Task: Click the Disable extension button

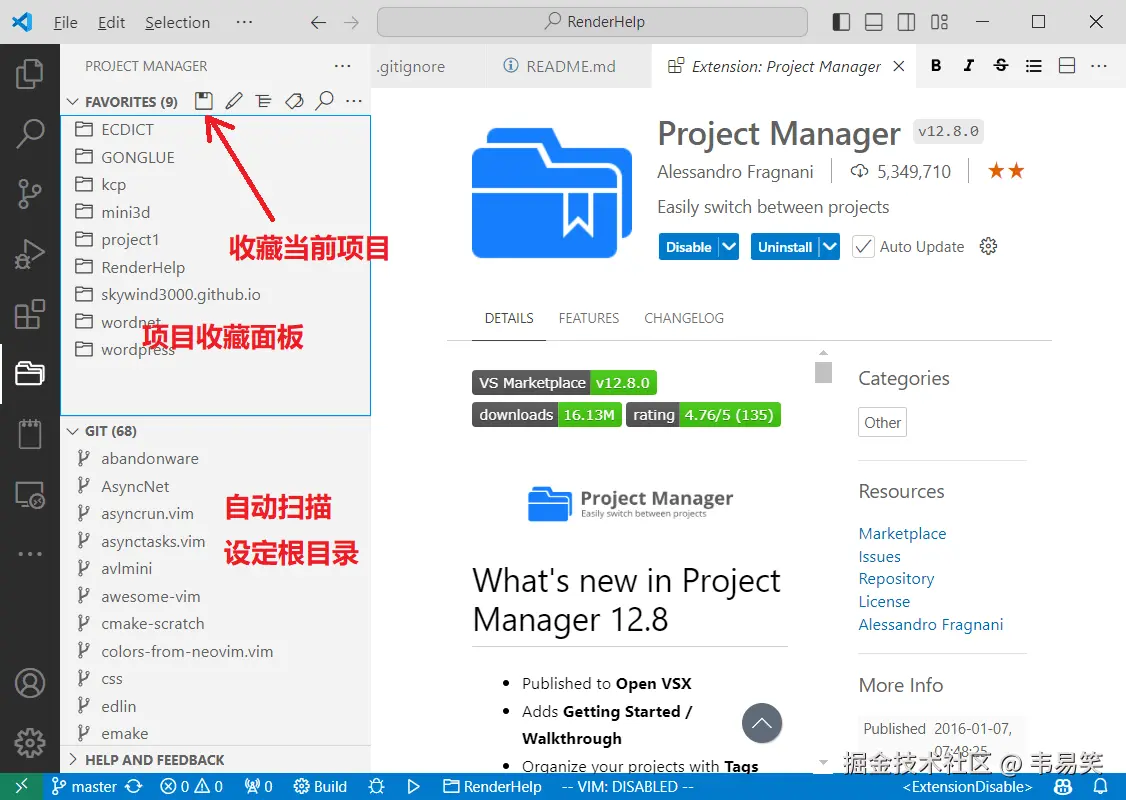Action: tap(689, 247)
